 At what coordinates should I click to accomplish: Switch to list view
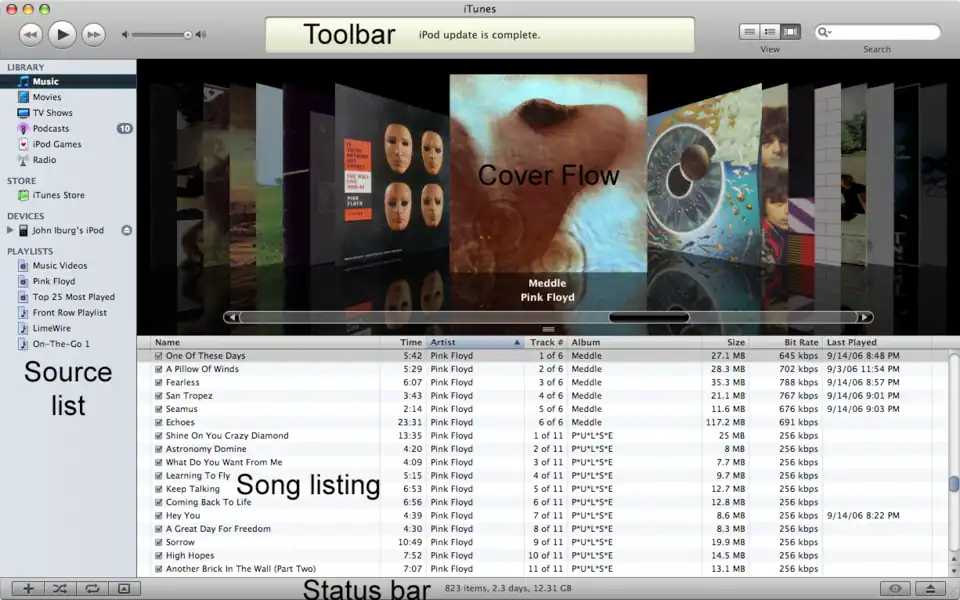749,32
